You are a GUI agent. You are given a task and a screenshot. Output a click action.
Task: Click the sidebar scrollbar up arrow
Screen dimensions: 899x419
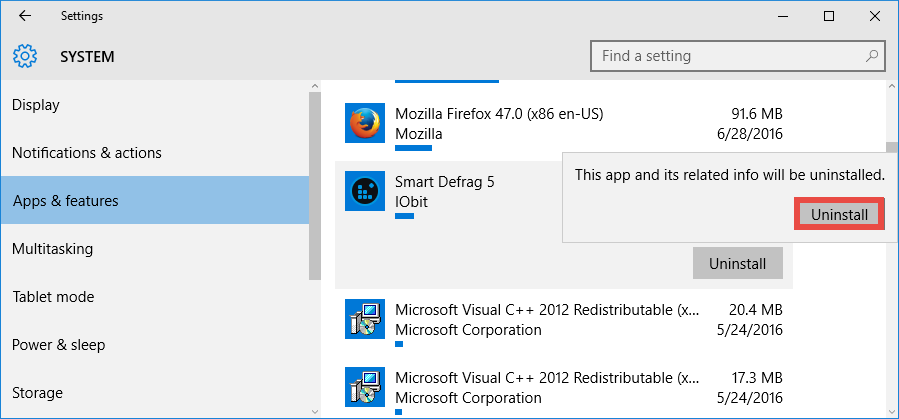[x=314, y=86]
